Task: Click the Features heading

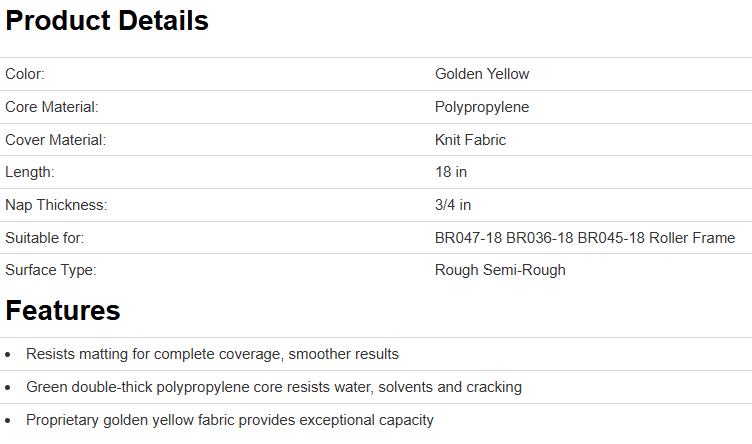Action: (x=63, y=311)
